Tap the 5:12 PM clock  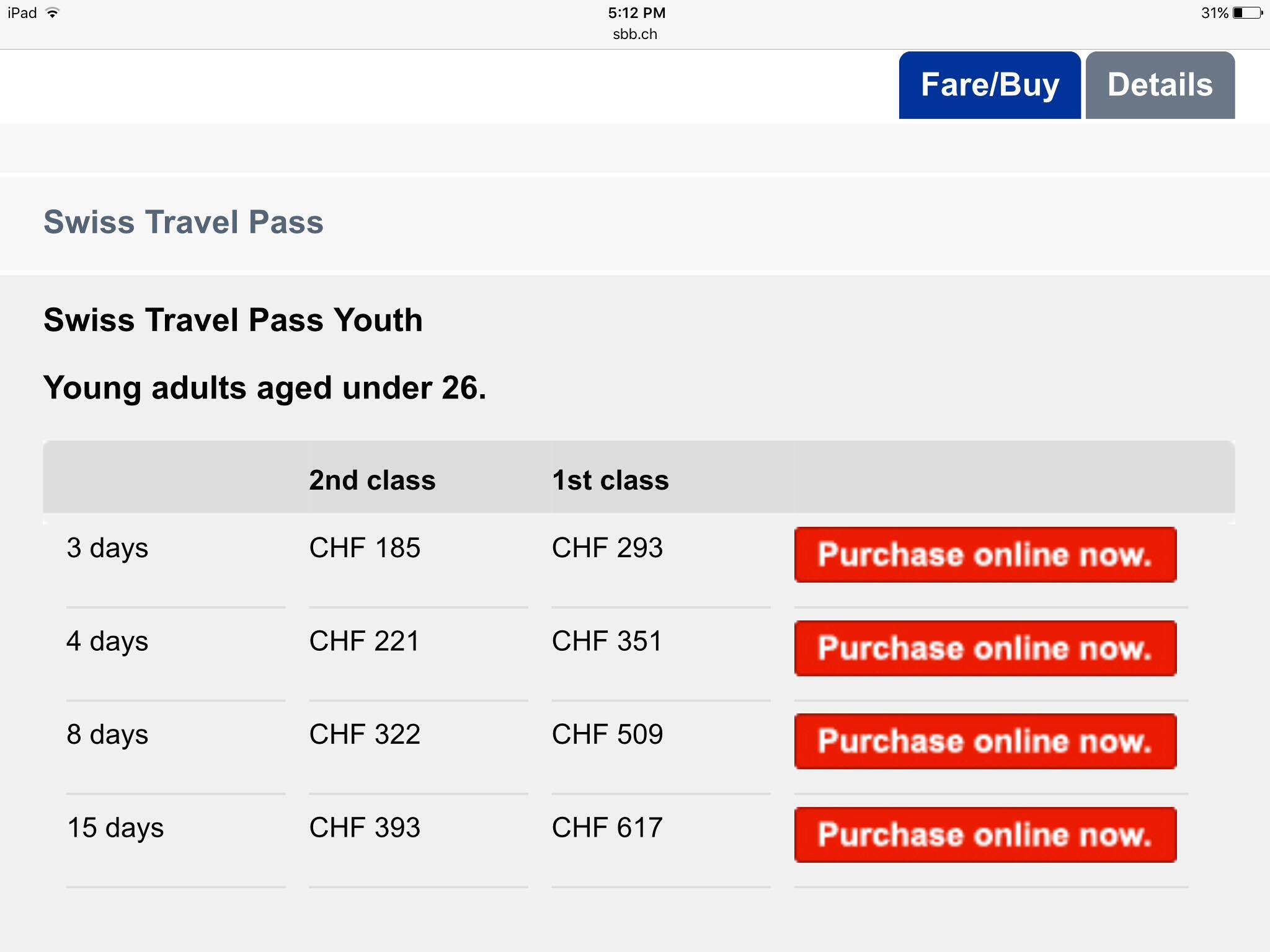(x=636, y=13)
